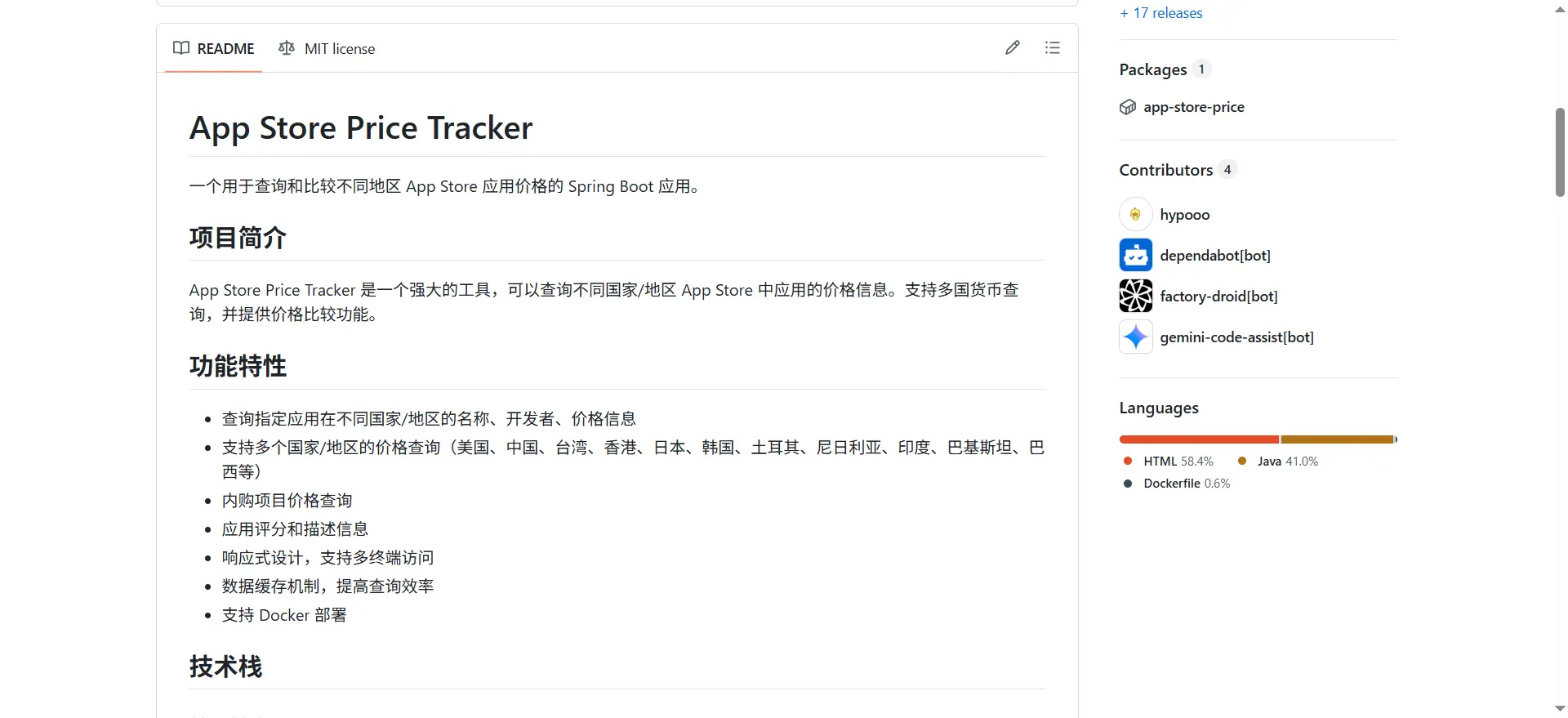This screenshot has height=718, width=1568.
Task: Select the HTML 58.4% language entry
Action: tap(1169, 462)
